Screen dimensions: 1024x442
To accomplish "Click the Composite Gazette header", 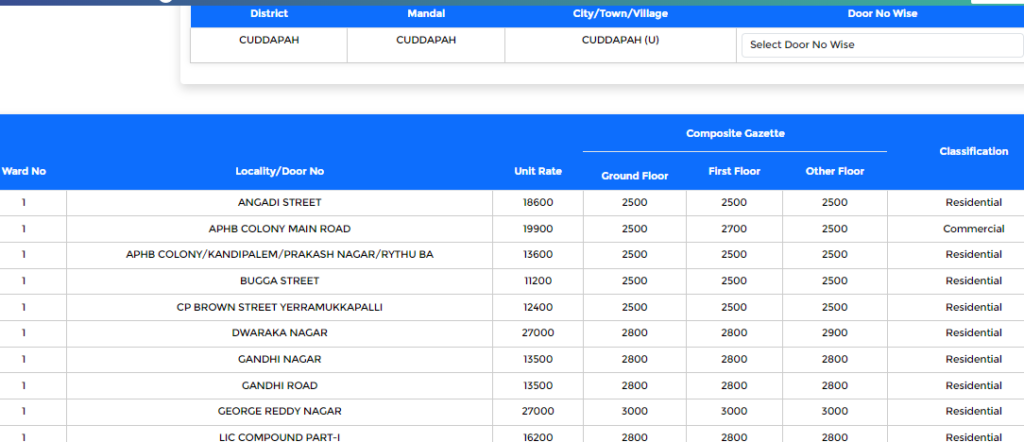I will point(734,133).
